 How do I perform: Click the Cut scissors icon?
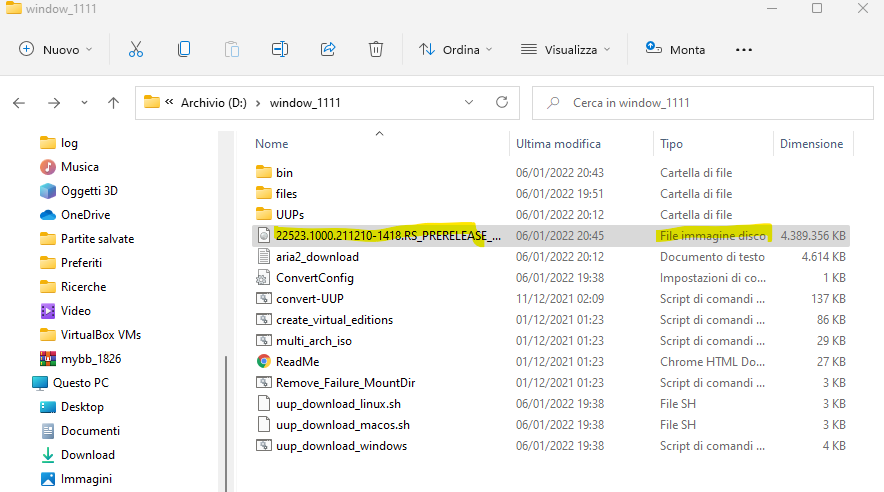pyautogui.click(x=136, y=49)
